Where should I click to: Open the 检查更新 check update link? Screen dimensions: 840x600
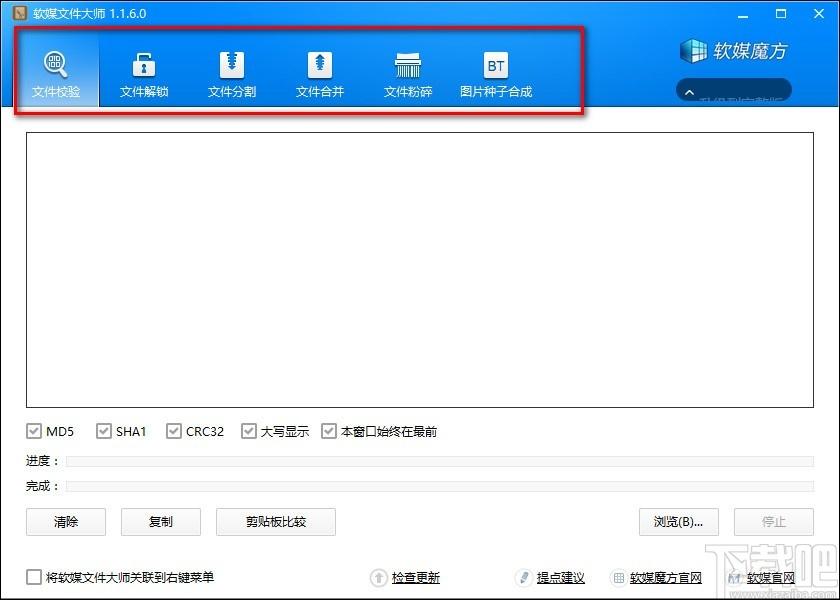pyautogui.click(x=416, y=578)
